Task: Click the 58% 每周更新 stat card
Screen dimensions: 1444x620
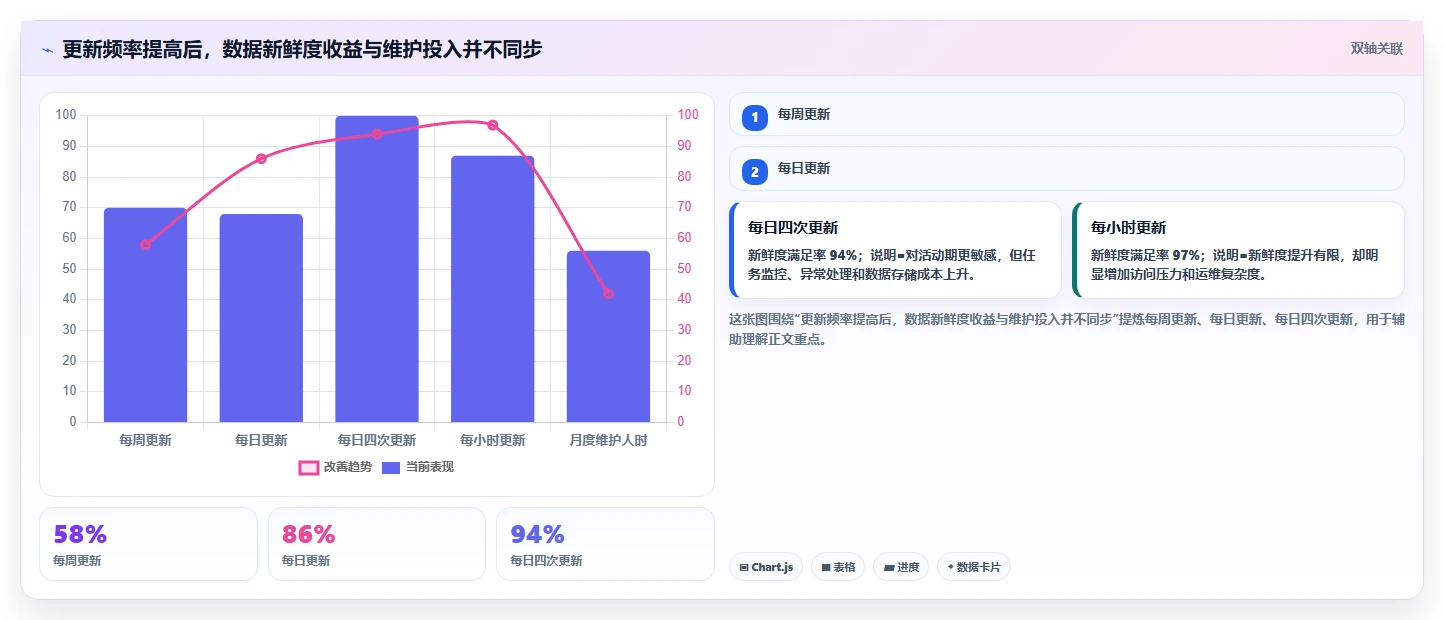Action: pos(148,544)
